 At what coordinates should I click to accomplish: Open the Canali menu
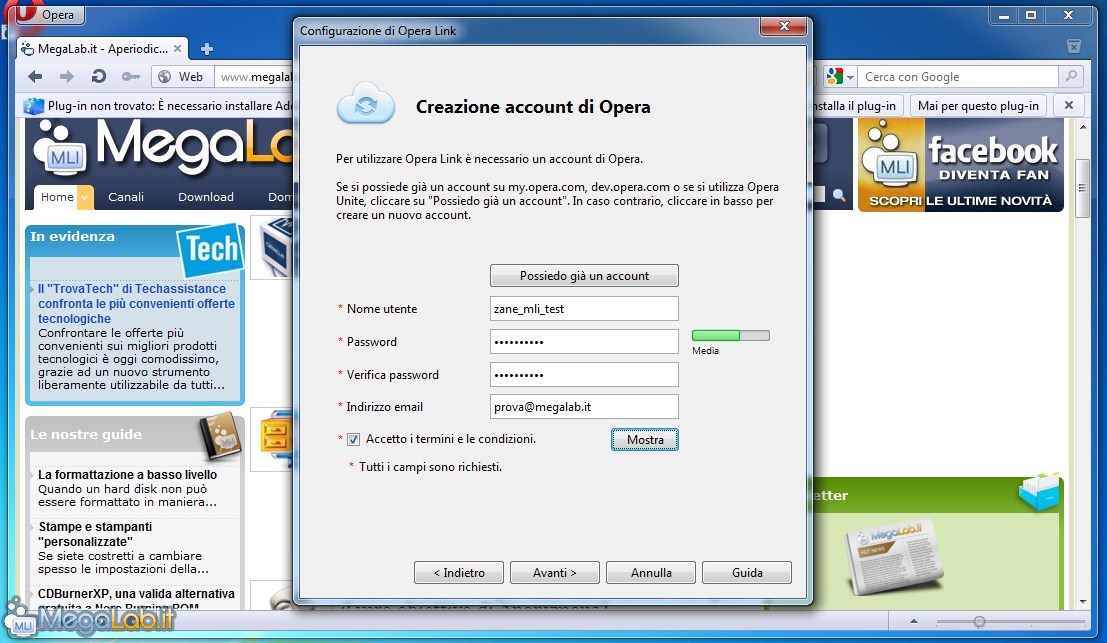[x=126, y=197]
